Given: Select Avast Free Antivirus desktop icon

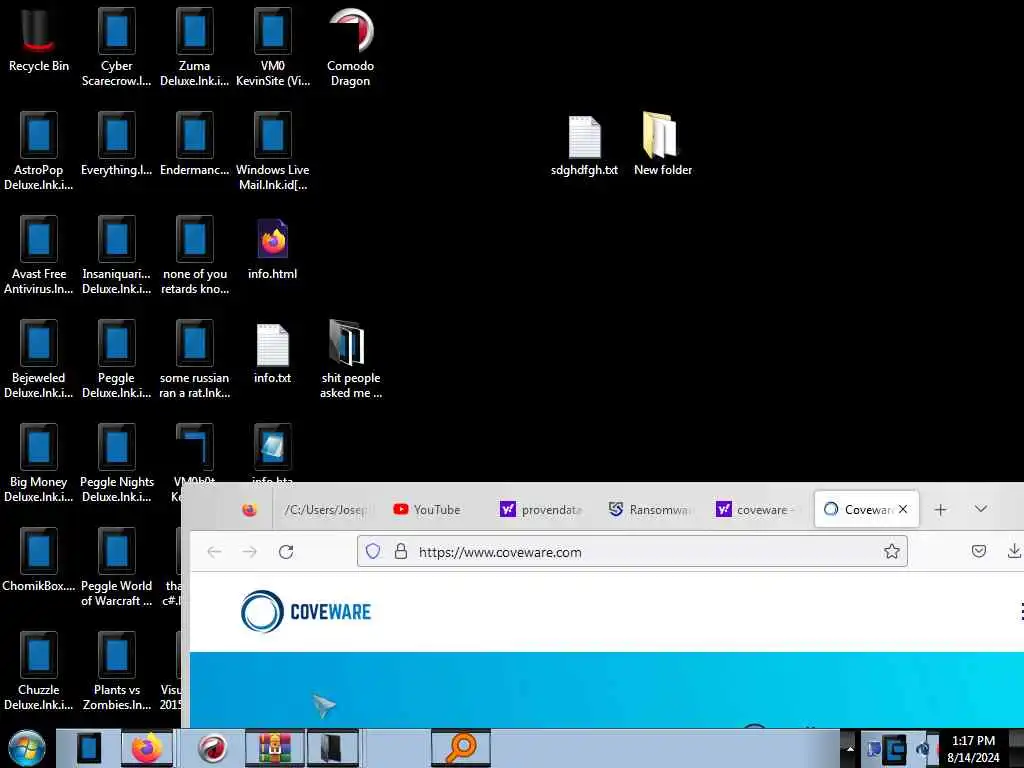Looking at the screenshot, I should point(39,255).
